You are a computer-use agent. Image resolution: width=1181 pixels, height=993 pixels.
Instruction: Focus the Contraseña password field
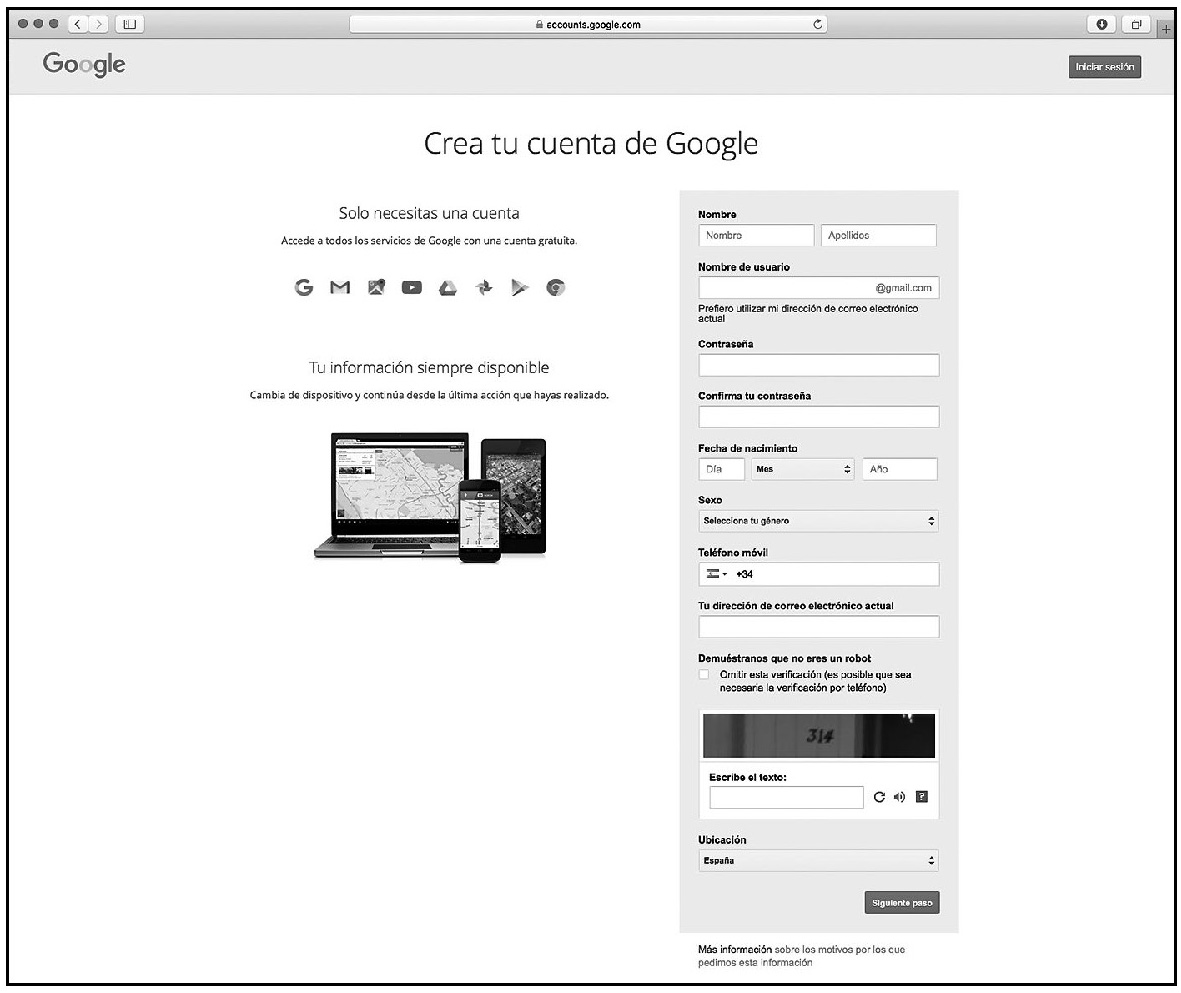818,365
